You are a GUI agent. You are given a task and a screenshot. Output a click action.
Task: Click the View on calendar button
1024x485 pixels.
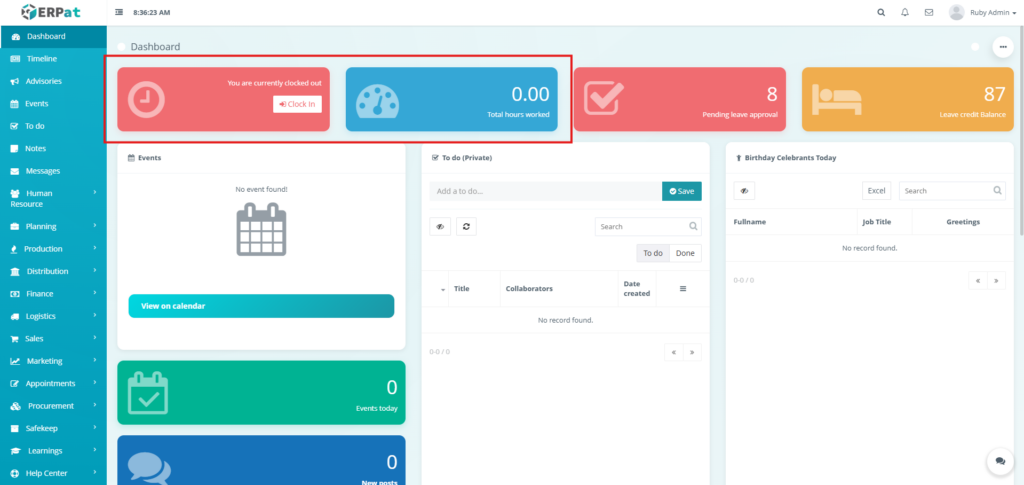pos(261,306)
